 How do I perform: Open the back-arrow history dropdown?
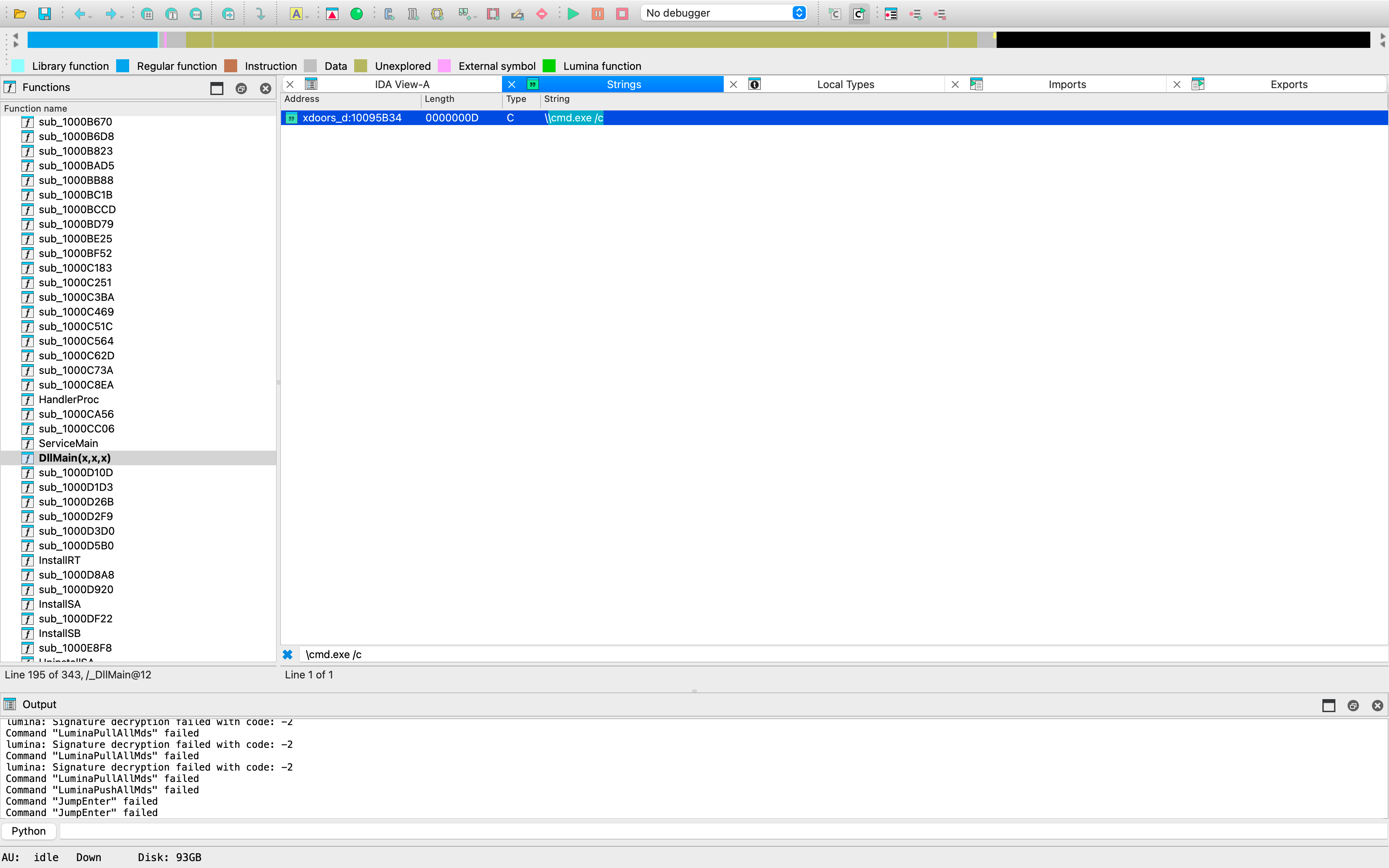pyautogui.click(x=91, y=16)
